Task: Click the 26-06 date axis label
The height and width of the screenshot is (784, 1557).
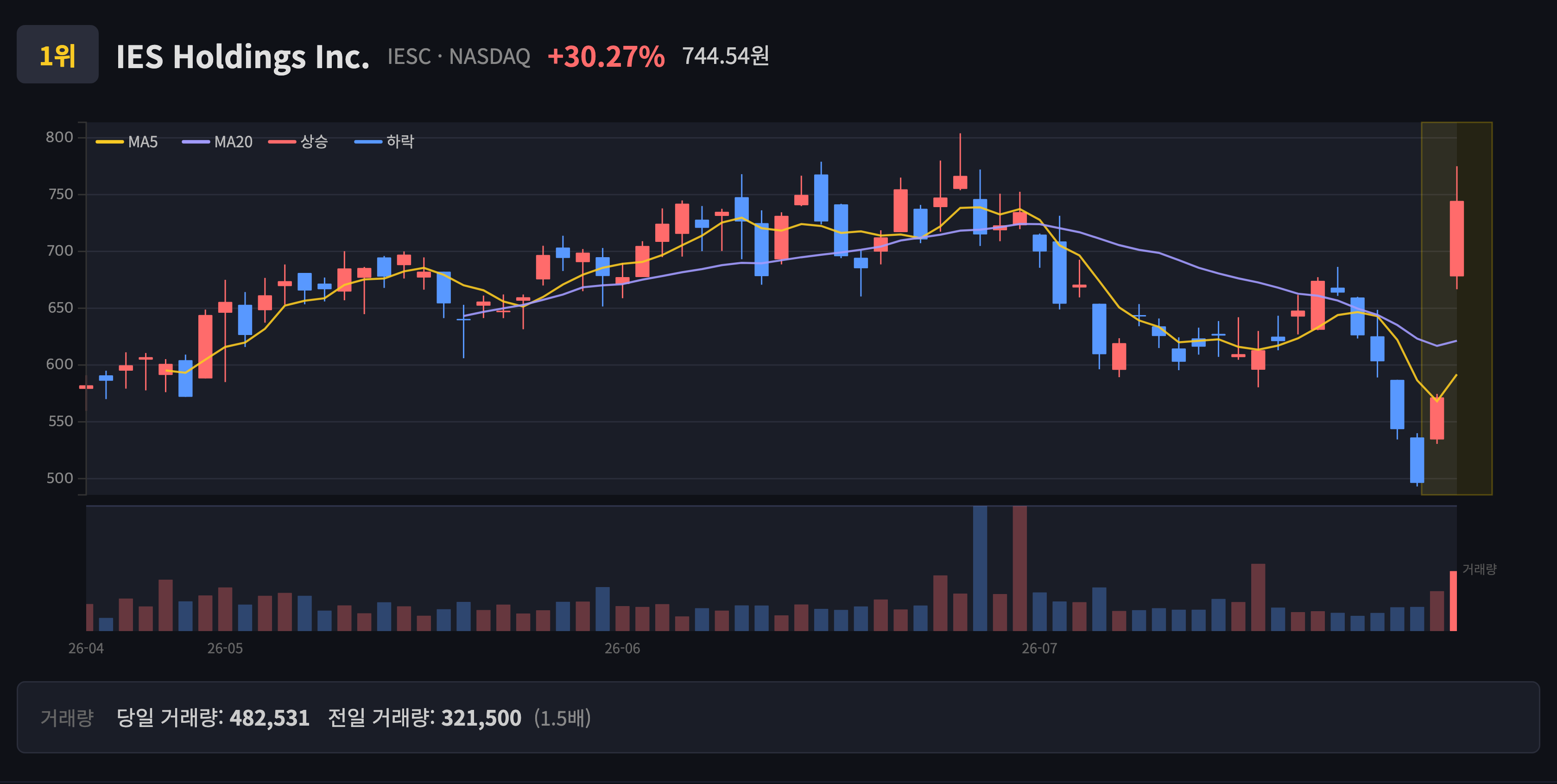Action: [622, 649]
